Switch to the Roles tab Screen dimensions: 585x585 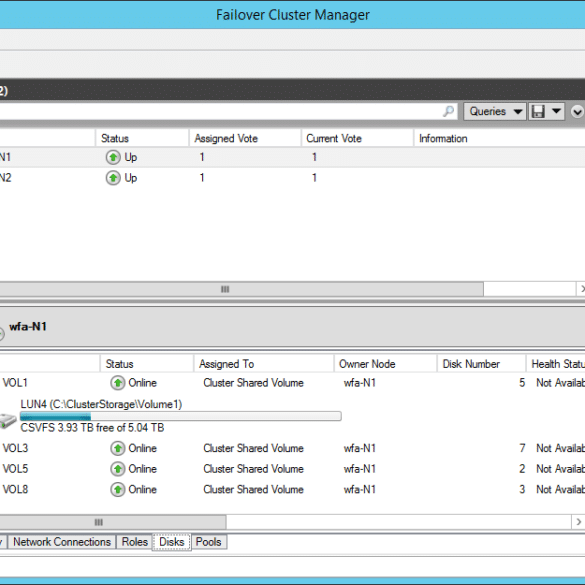pos(135,542)
